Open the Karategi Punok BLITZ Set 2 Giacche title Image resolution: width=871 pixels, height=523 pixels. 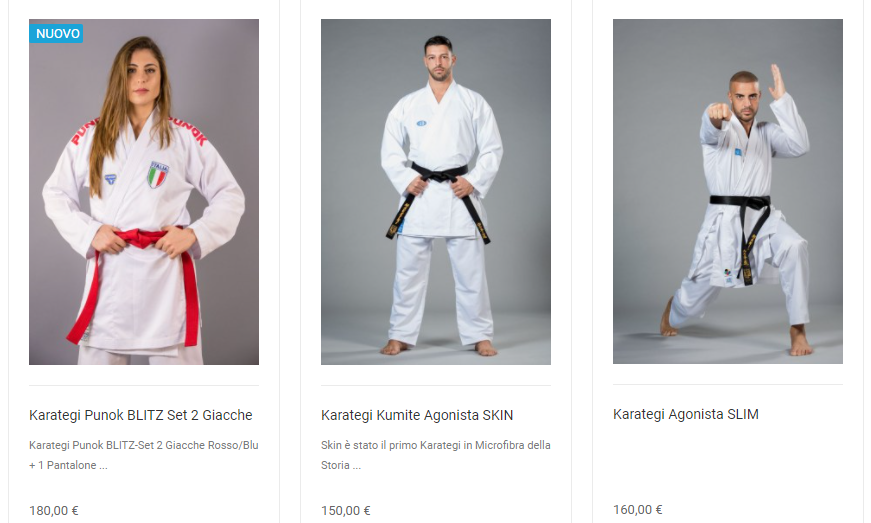141,415
